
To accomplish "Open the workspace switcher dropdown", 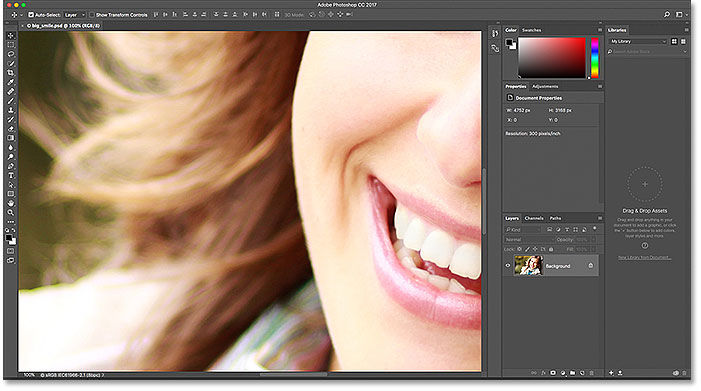I will [x=681, y=14].
